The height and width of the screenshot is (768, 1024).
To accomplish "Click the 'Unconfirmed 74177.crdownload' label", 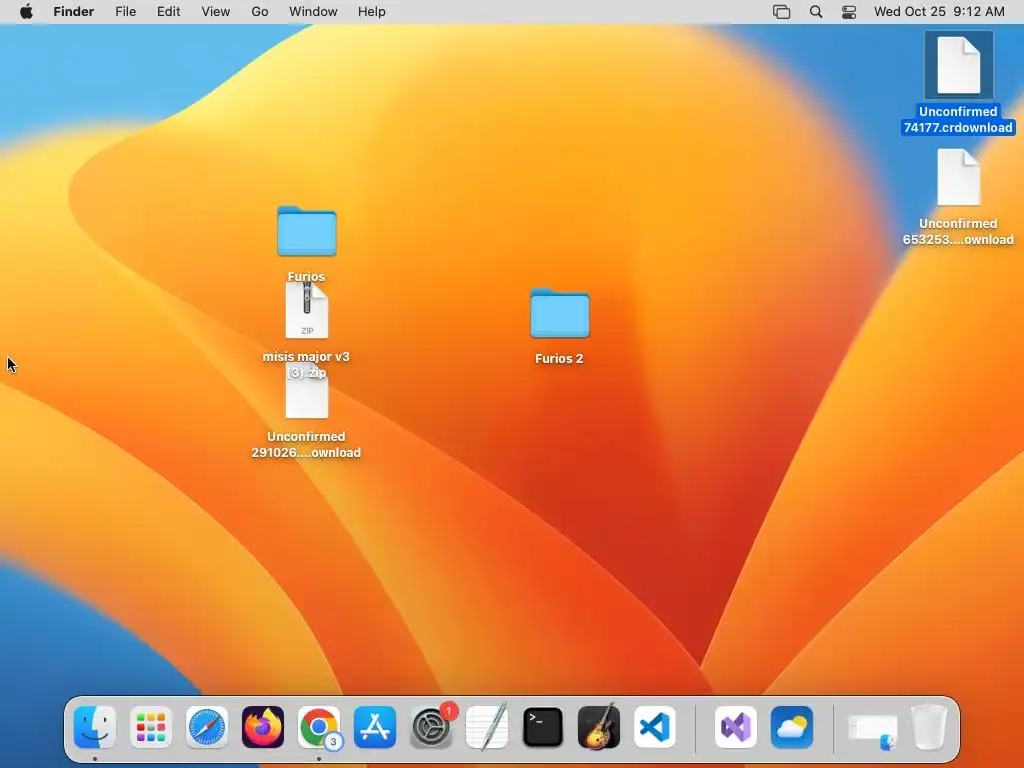I will (958, 120).
